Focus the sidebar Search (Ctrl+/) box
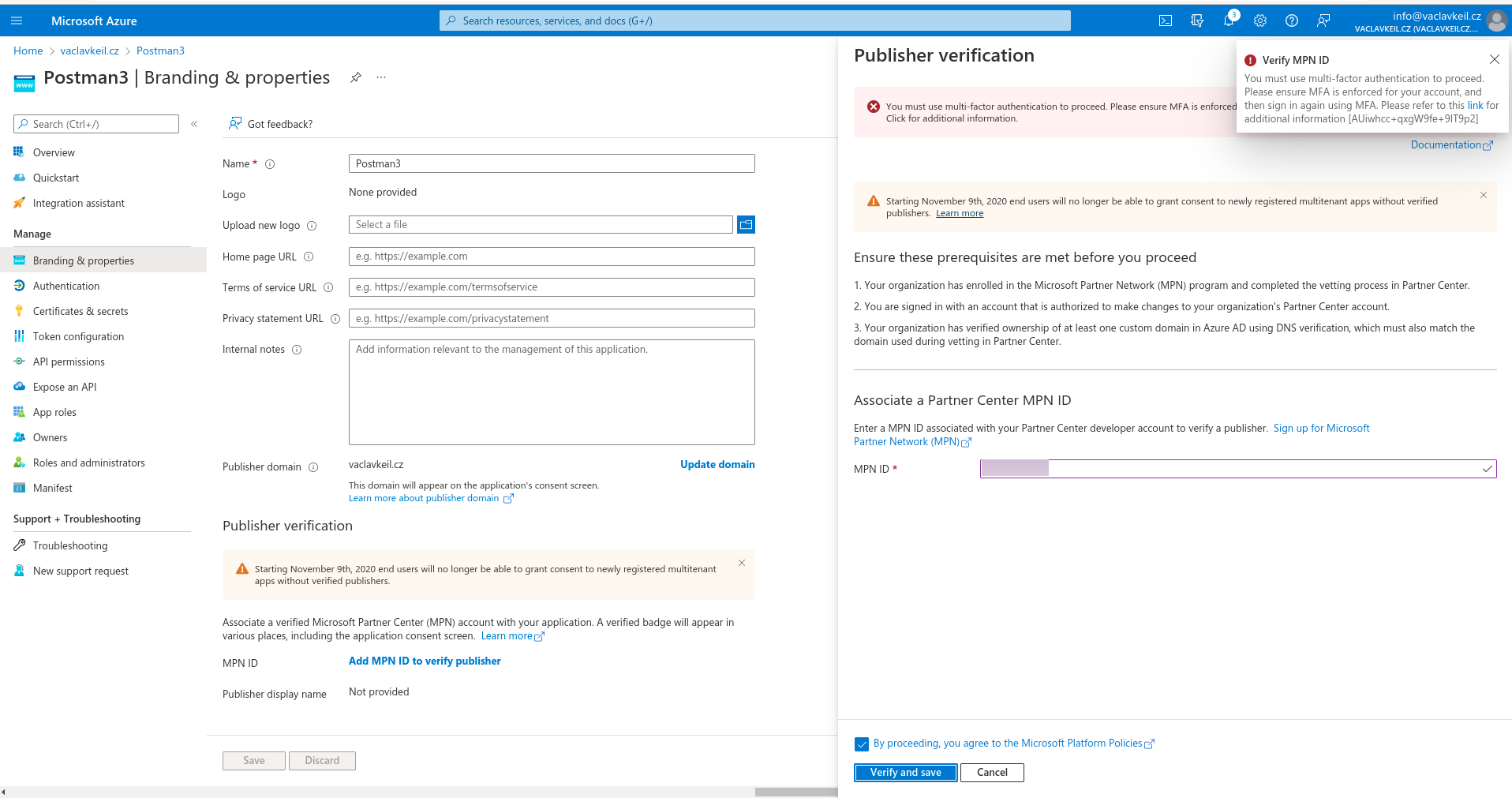 pos(96,124)
